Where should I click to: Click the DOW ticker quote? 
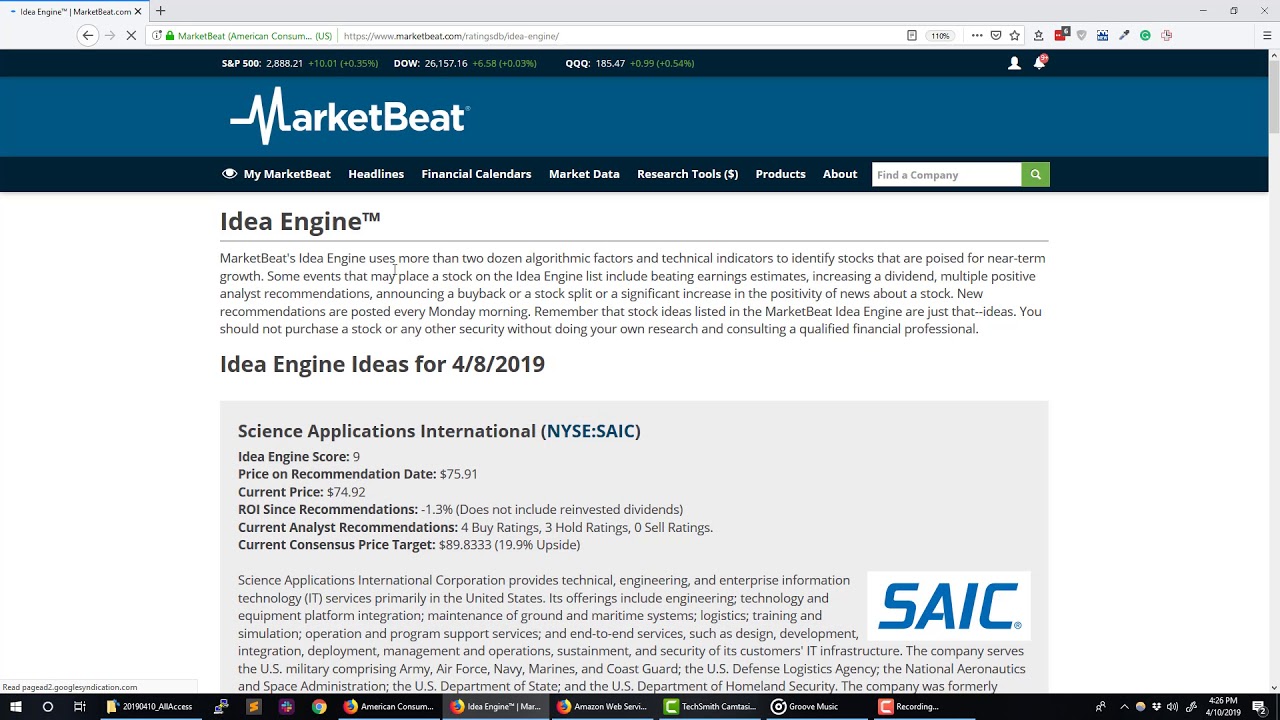pos(465,63)
